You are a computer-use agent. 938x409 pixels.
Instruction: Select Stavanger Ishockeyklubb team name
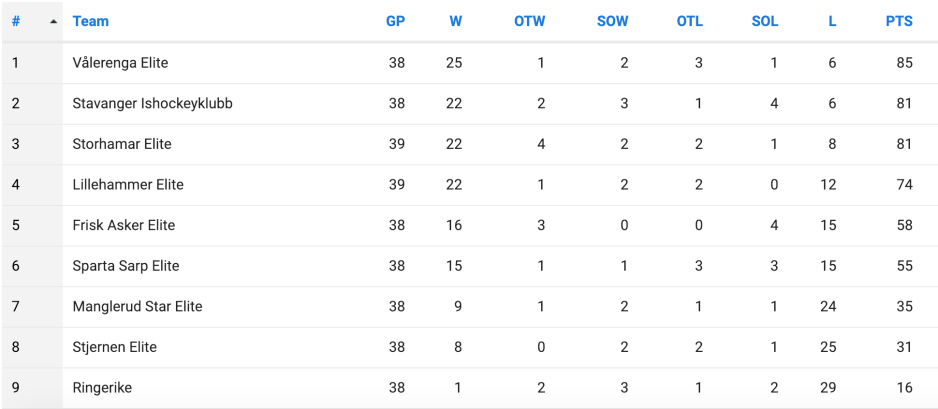(x=153, y=103)
